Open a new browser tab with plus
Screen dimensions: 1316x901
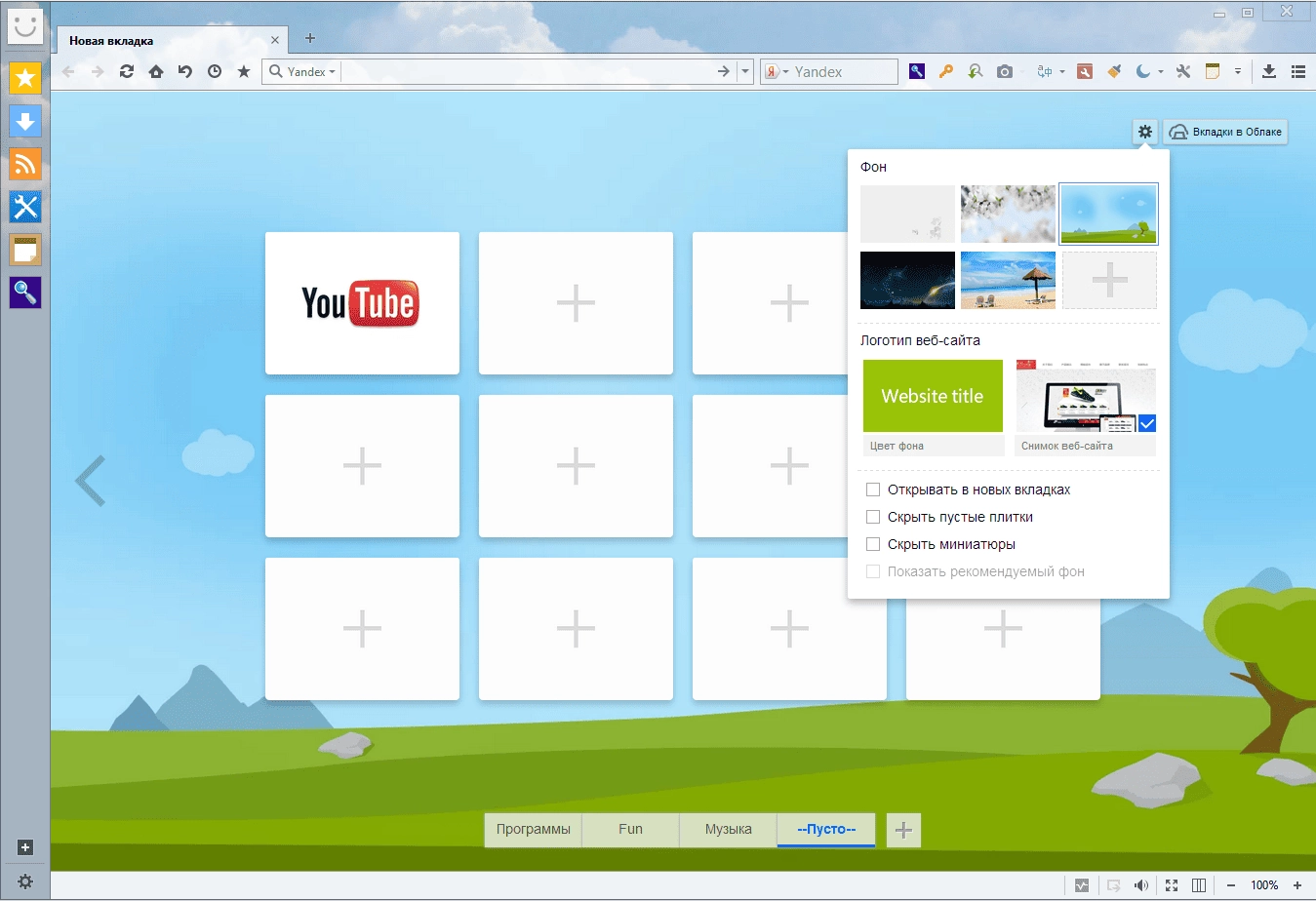(310, 38)
